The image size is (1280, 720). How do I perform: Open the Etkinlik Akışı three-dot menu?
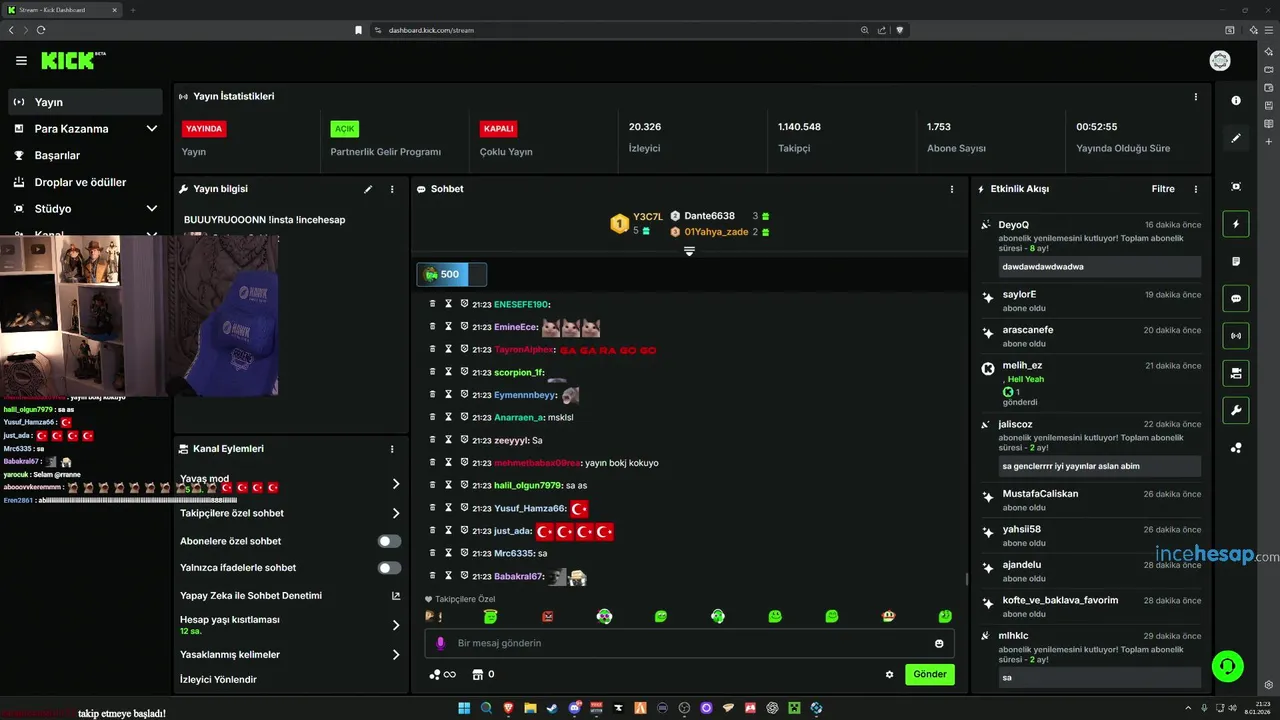click(1195, 189)
